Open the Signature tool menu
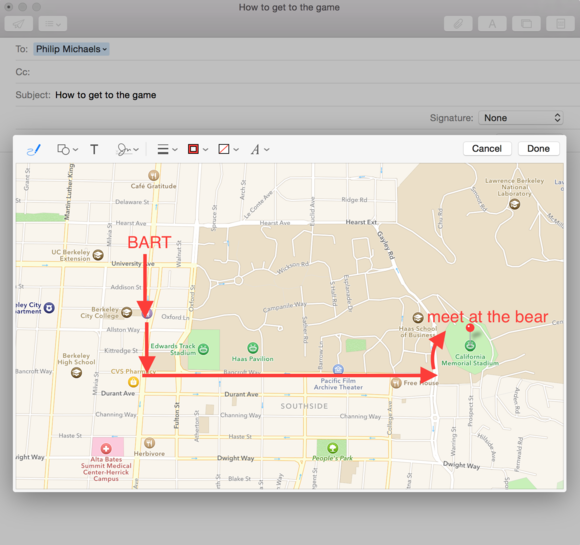Screen dimensions: 580x545 (128, 149)
